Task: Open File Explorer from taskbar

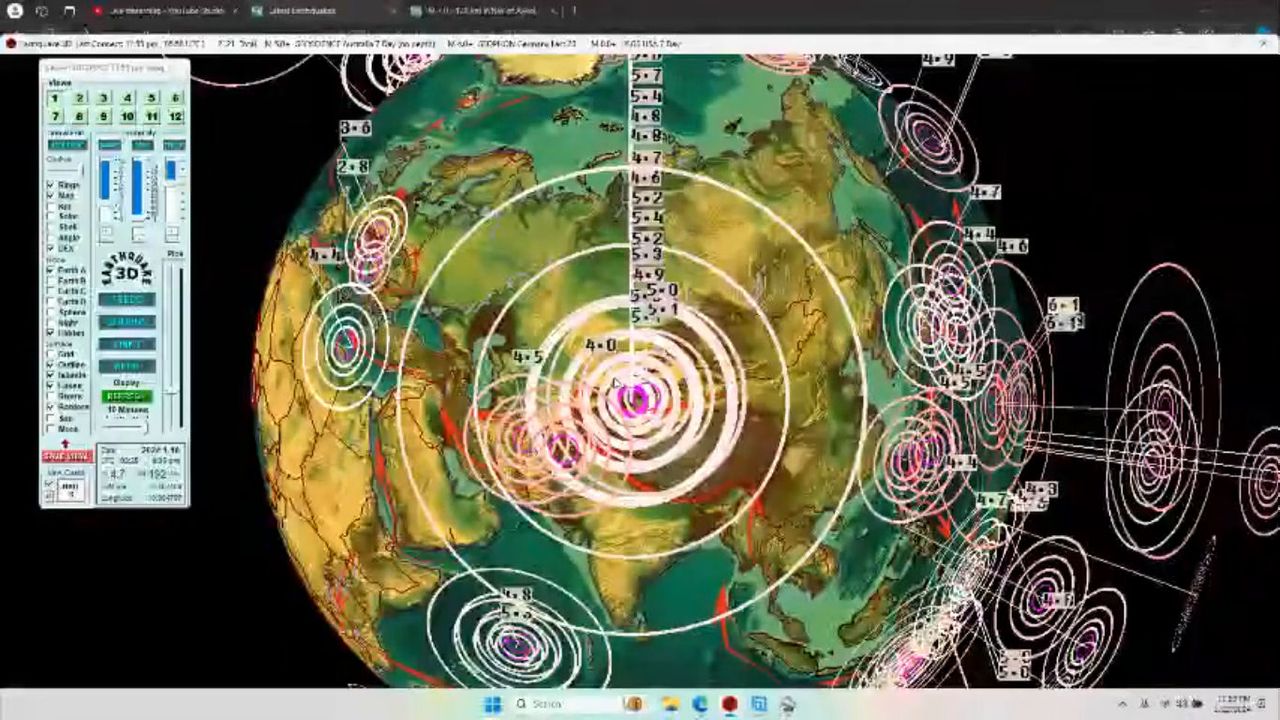Action: 671,705
